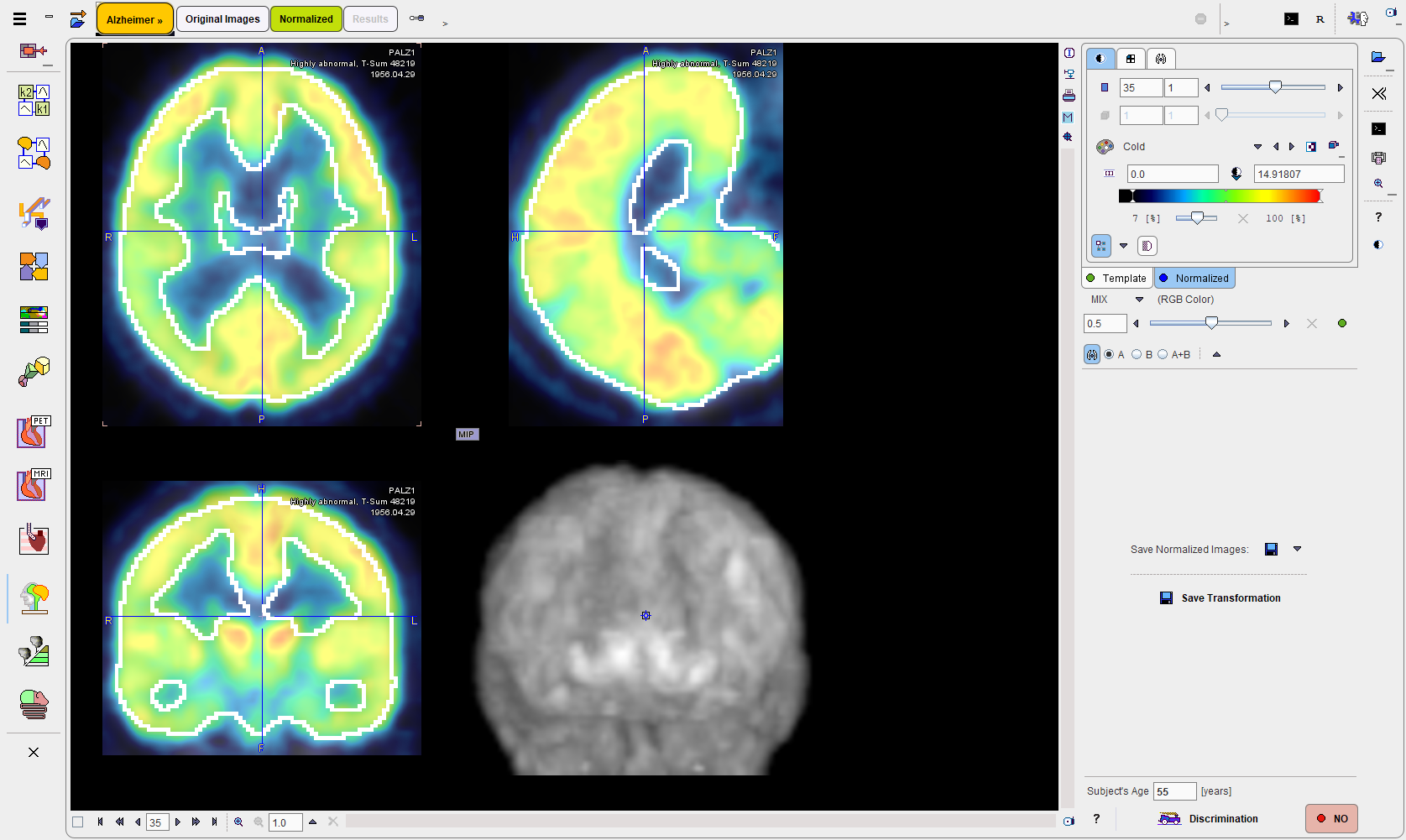
Task: Open the load folder icon on right sidebar
Action: click(1378, 57)
